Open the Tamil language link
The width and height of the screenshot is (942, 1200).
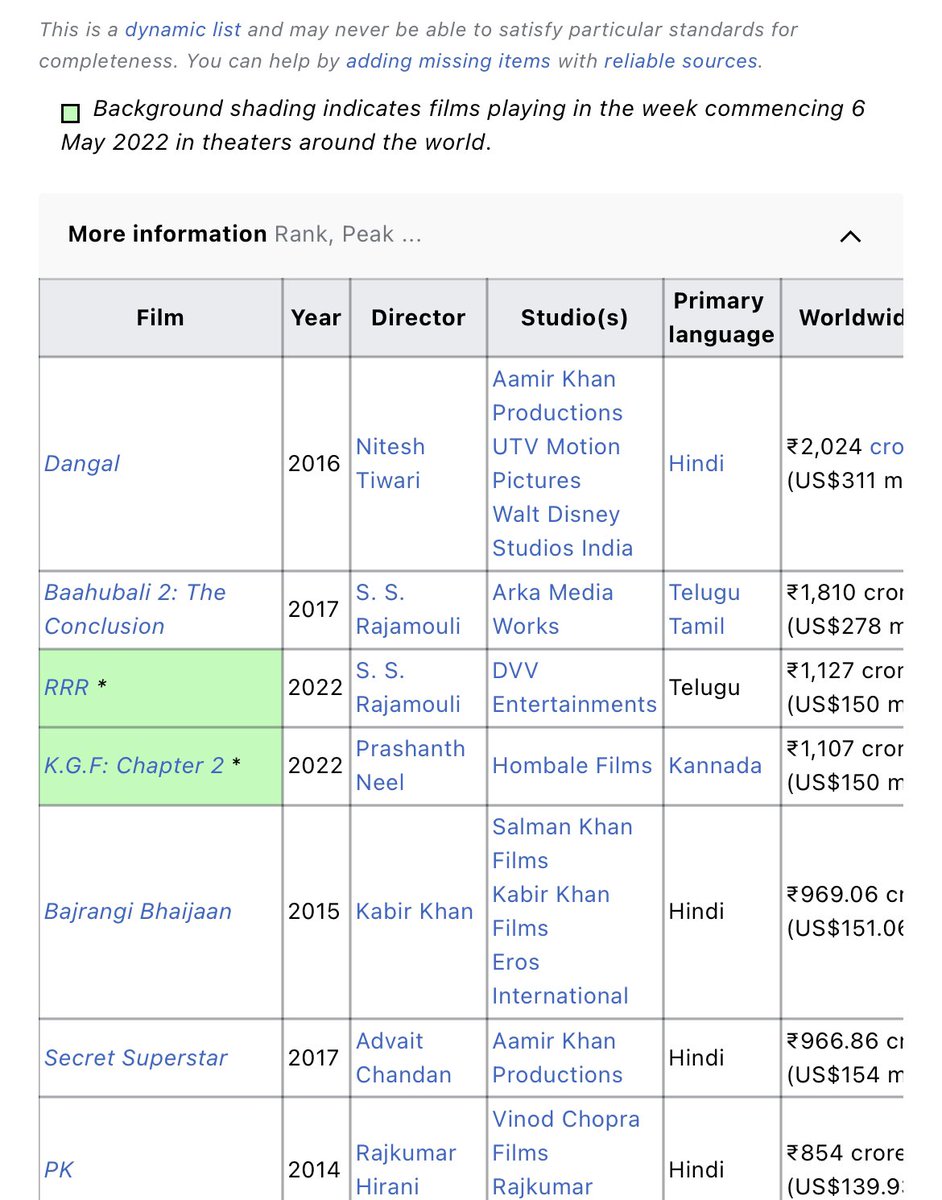pyautogui.click(x=697, y=627)
